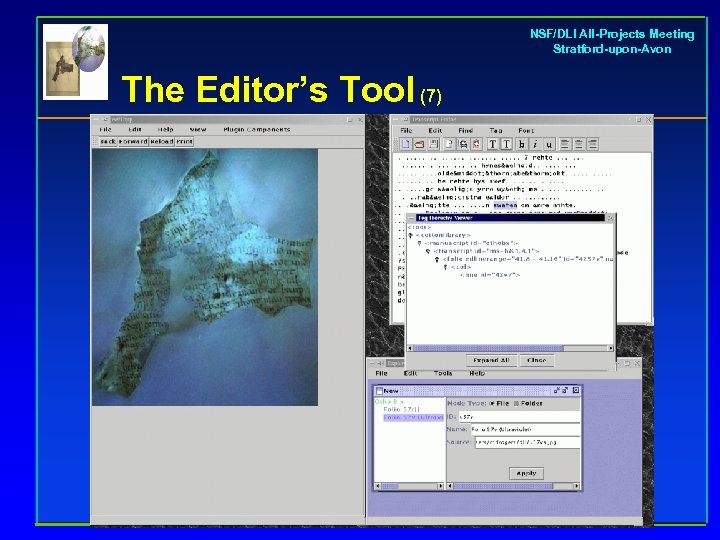Click the red-accented icon left of the T buttons
Image resolution: width=720 pixels, height=540 pixels.
point(476,144)
